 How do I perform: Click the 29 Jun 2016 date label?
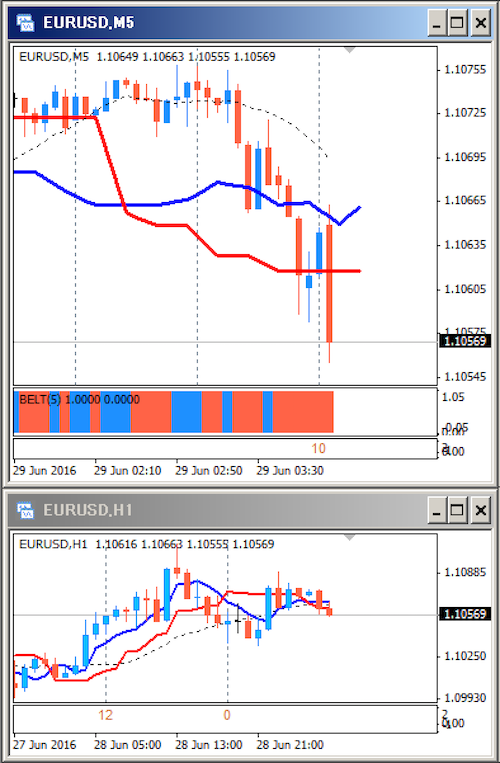pyautogui.click(x=45, y=471)
